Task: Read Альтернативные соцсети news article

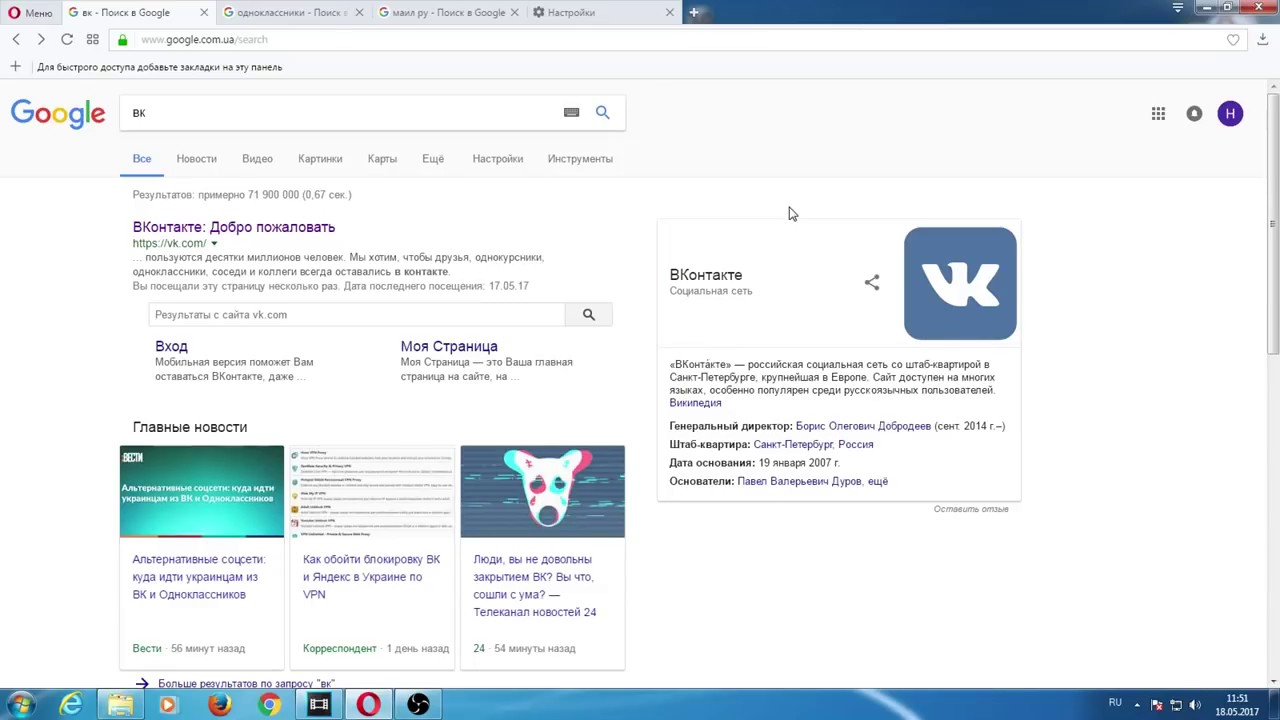Action: (x=199, y=577)
